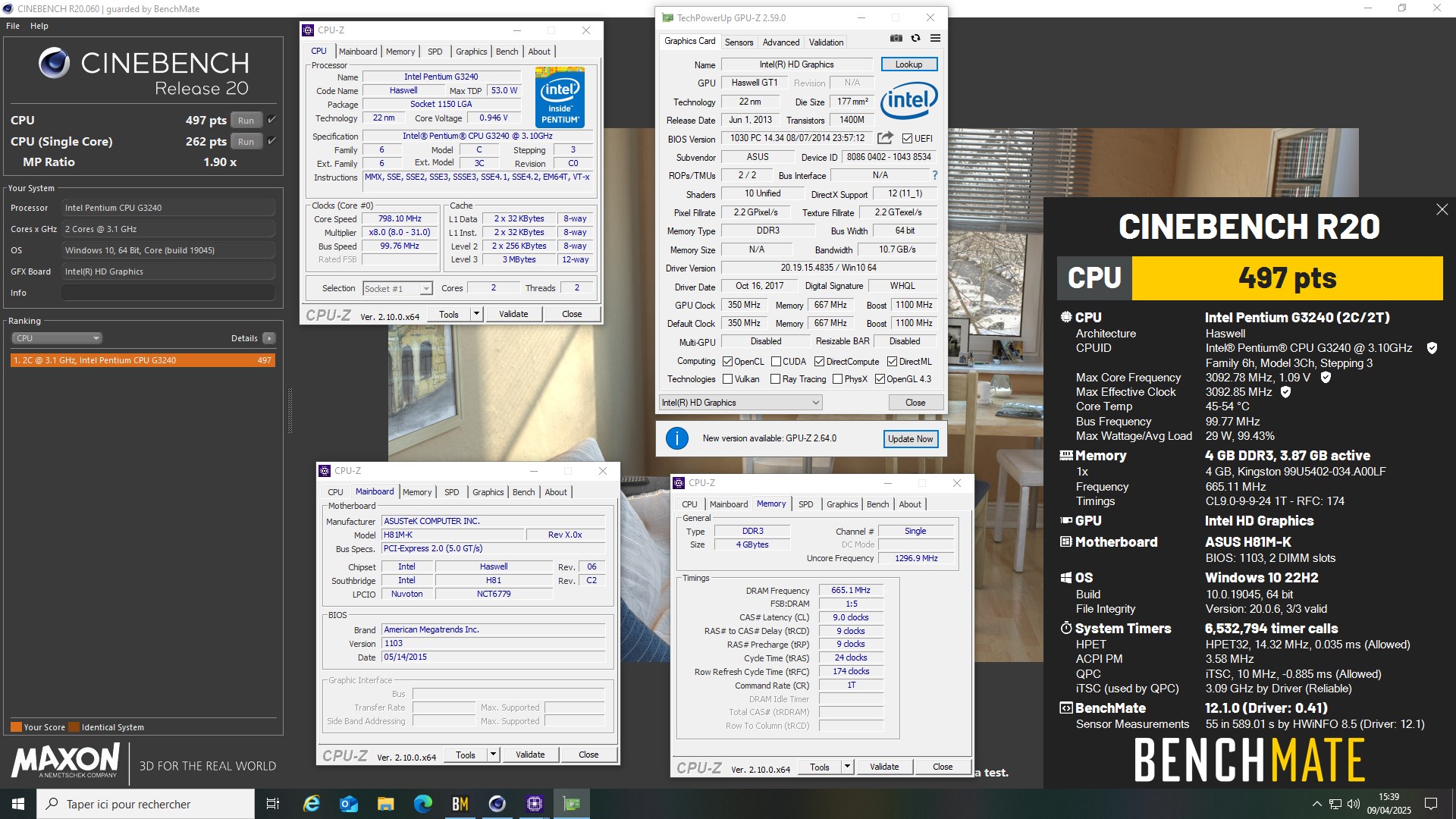Toggle the PhysX checkbox
This screenshot has width=1456, height=819.
[x=837, y=379]
